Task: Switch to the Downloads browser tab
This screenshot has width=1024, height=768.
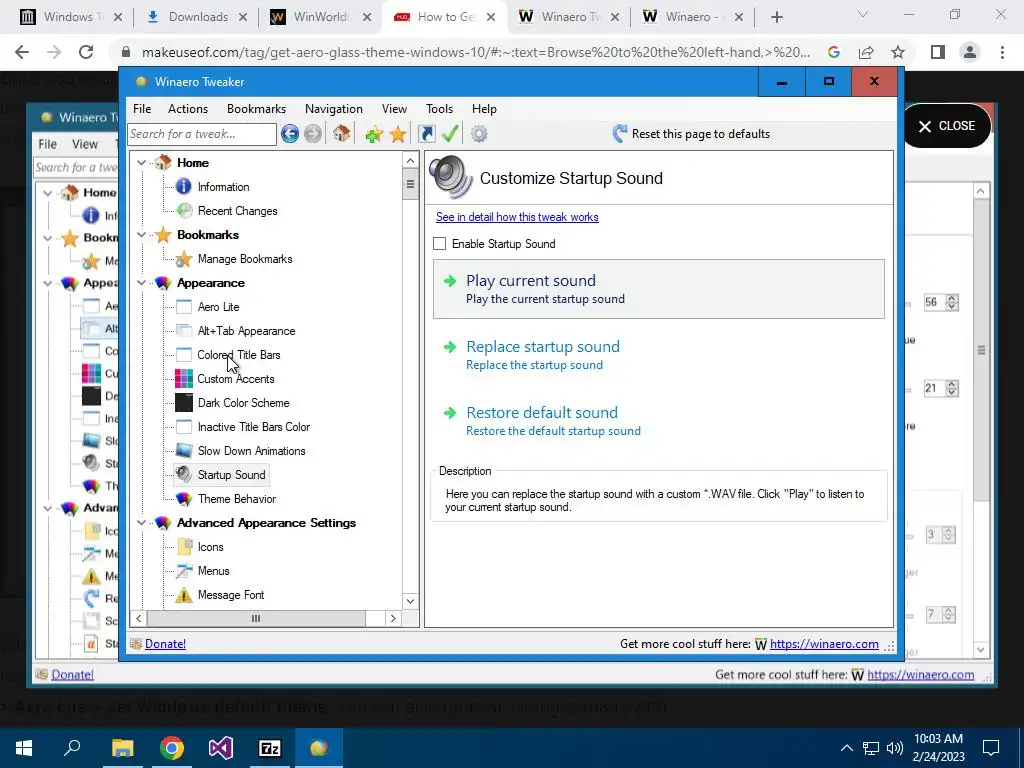Action: pyautogui.click(x=197, y=17)
